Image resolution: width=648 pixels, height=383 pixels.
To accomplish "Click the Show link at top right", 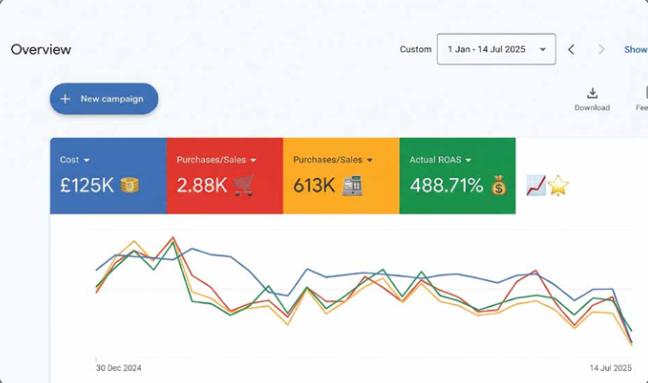I will [x=636, y=50].
